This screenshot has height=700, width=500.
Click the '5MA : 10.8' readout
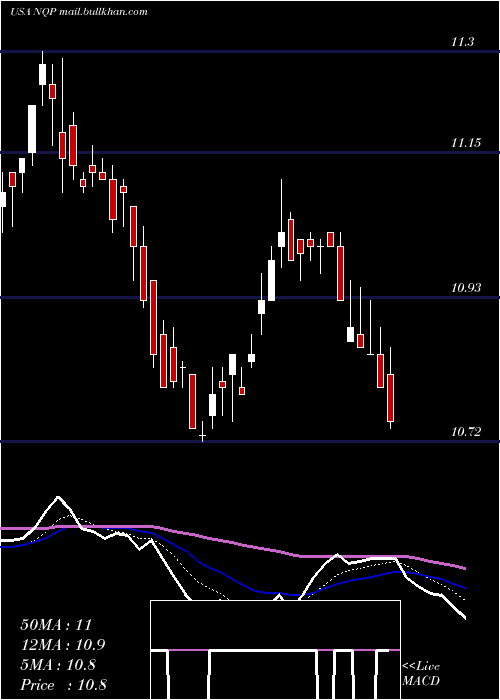coord(58,665)
